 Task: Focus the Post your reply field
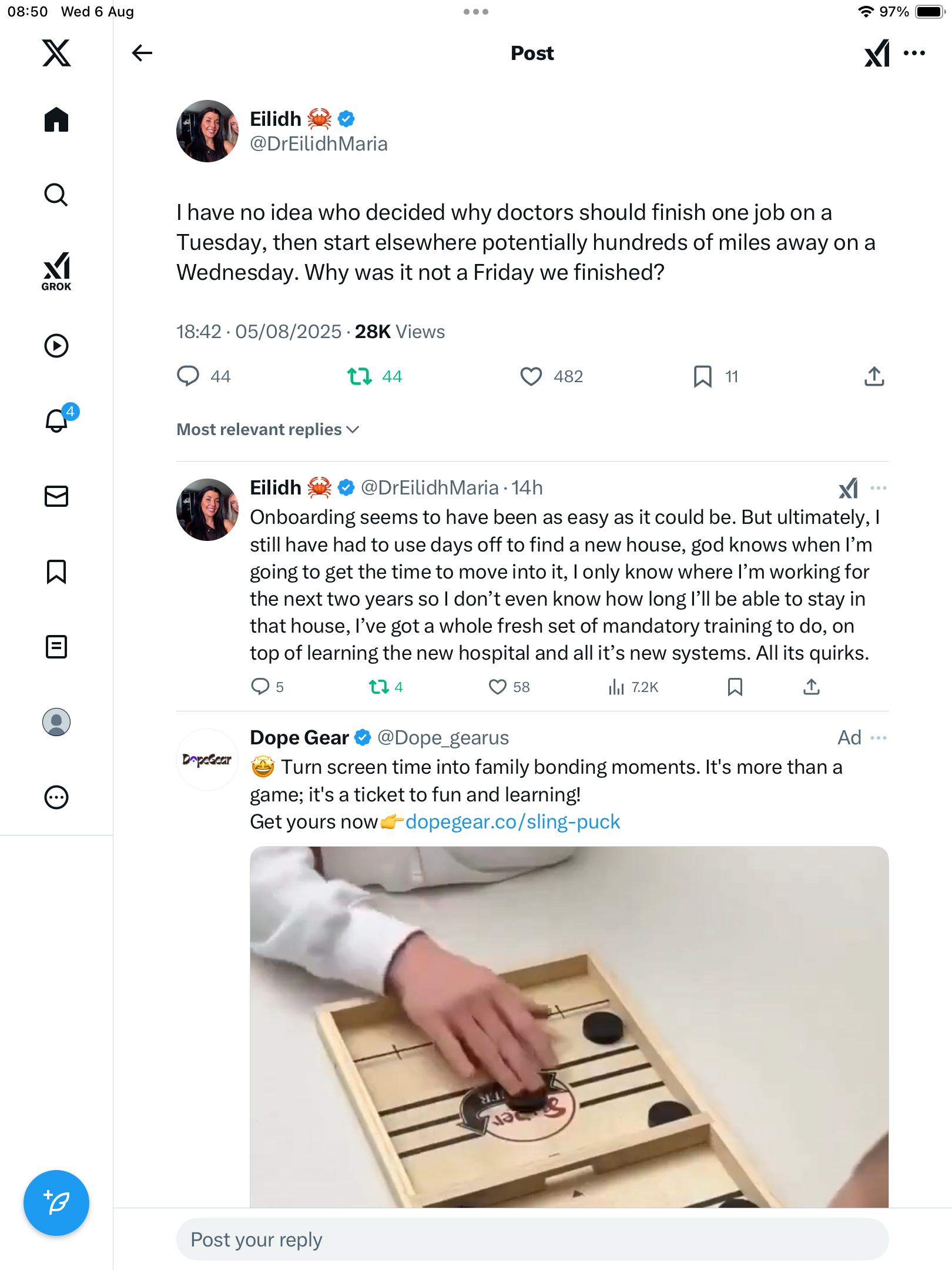coord(532,1239)
